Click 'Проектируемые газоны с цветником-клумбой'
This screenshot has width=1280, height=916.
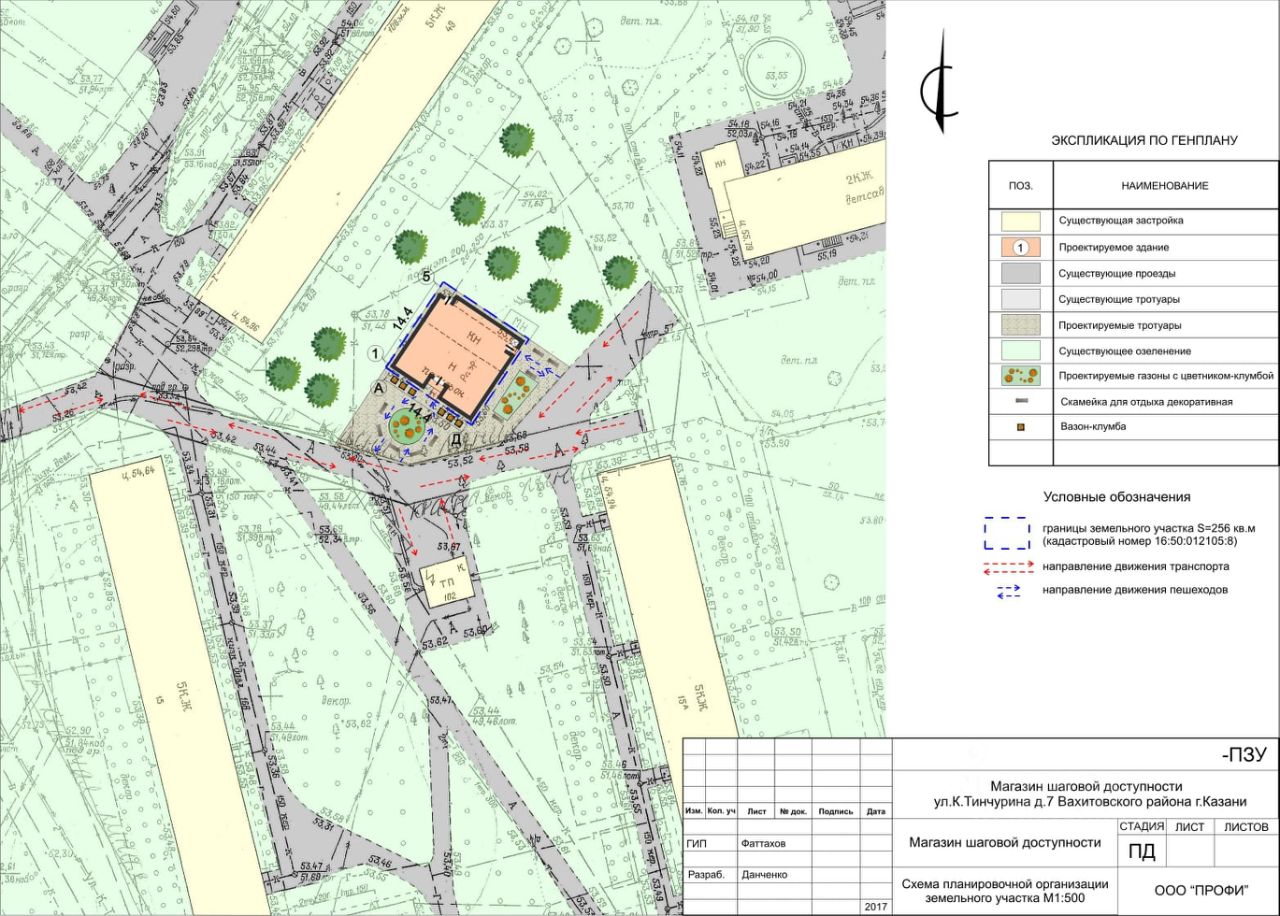[x=1166, y=376]
